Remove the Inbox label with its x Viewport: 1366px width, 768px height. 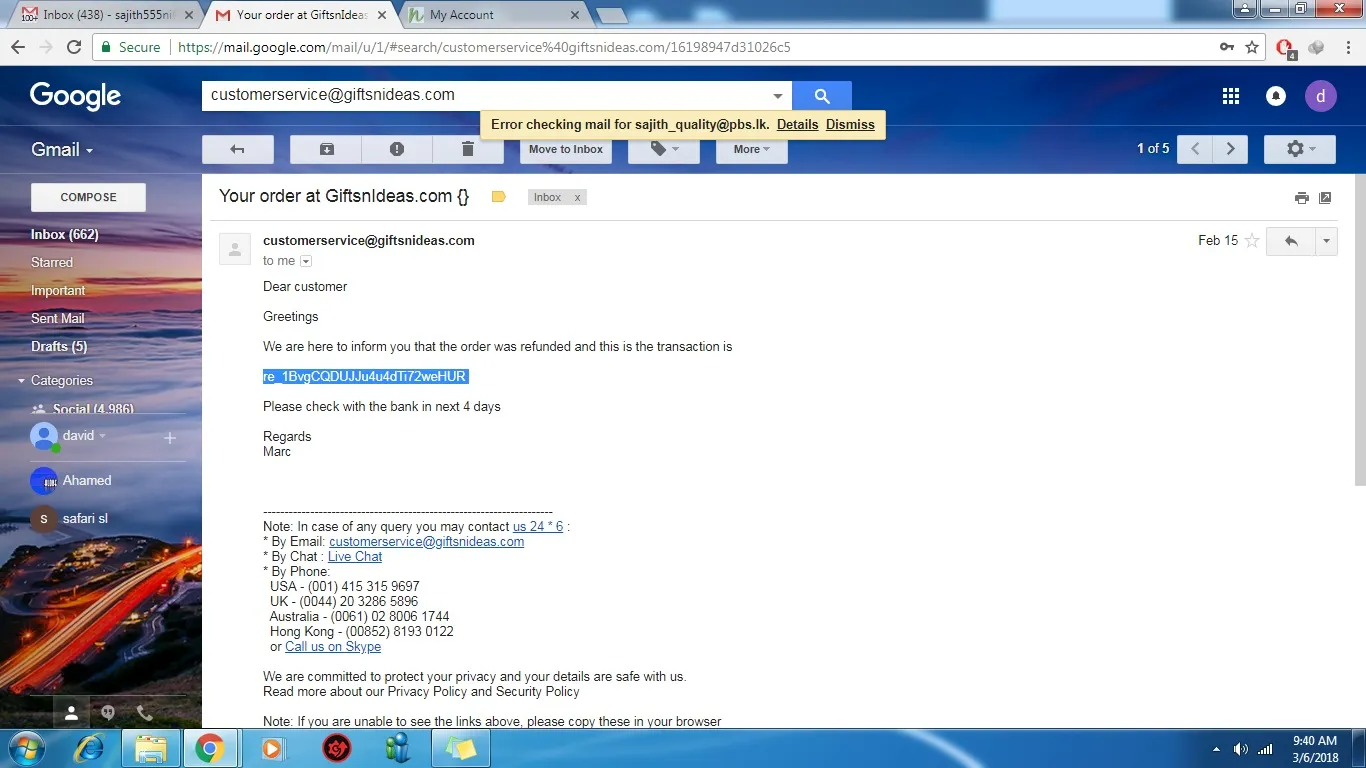click(577, 198)
